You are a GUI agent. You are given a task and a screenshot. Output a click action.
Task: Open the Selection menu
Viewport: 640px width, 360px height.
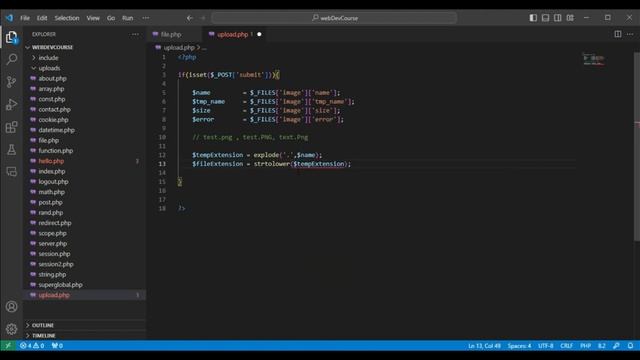tap(67, 18)
